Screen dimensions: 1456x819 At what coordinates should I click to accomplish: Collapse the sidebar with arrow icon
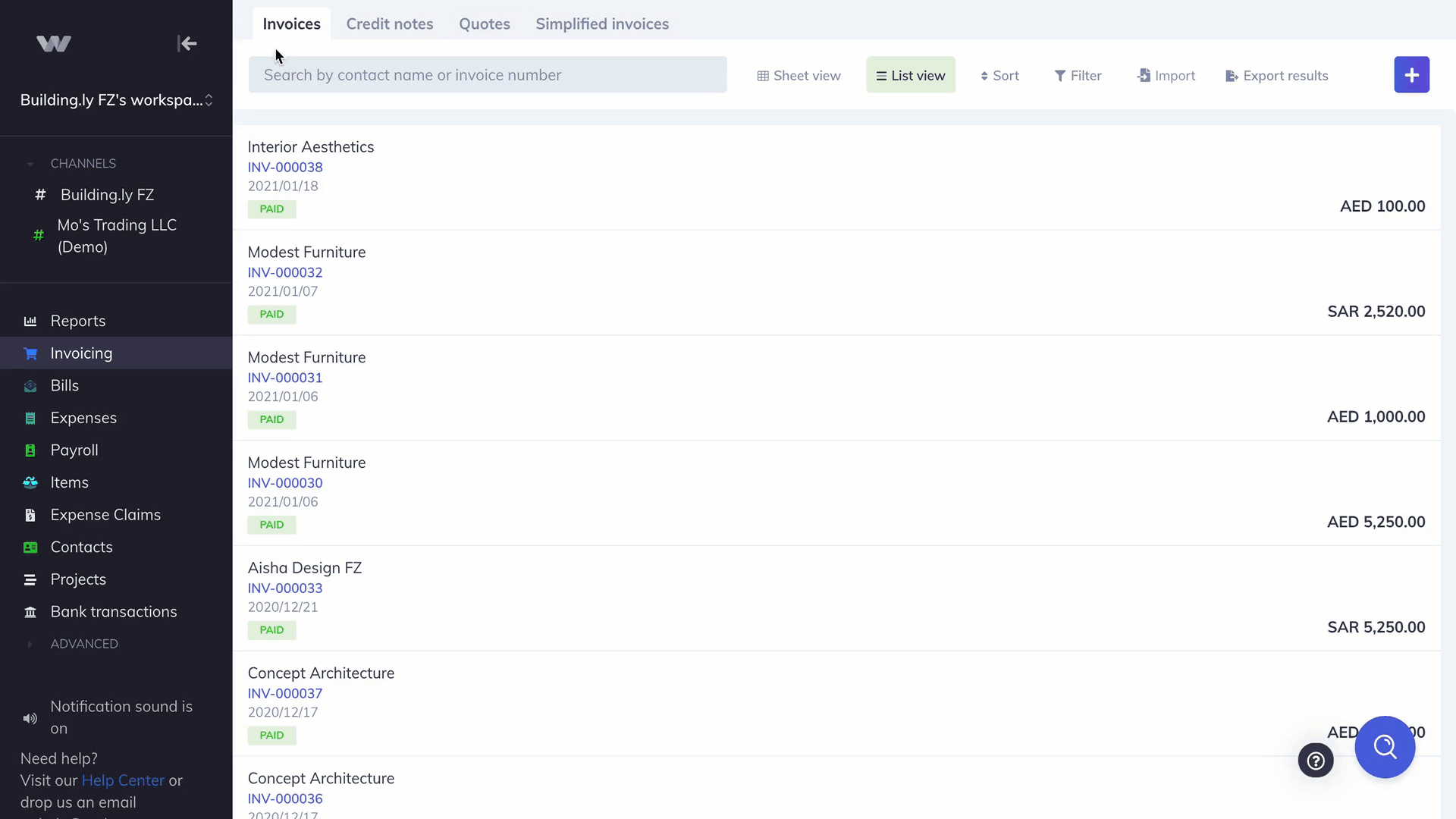pos(187,44)
